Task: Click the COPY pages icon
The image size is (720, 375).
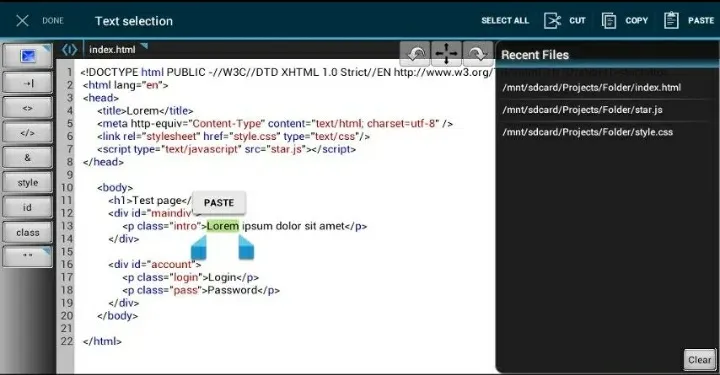Action: pos(609,21)
